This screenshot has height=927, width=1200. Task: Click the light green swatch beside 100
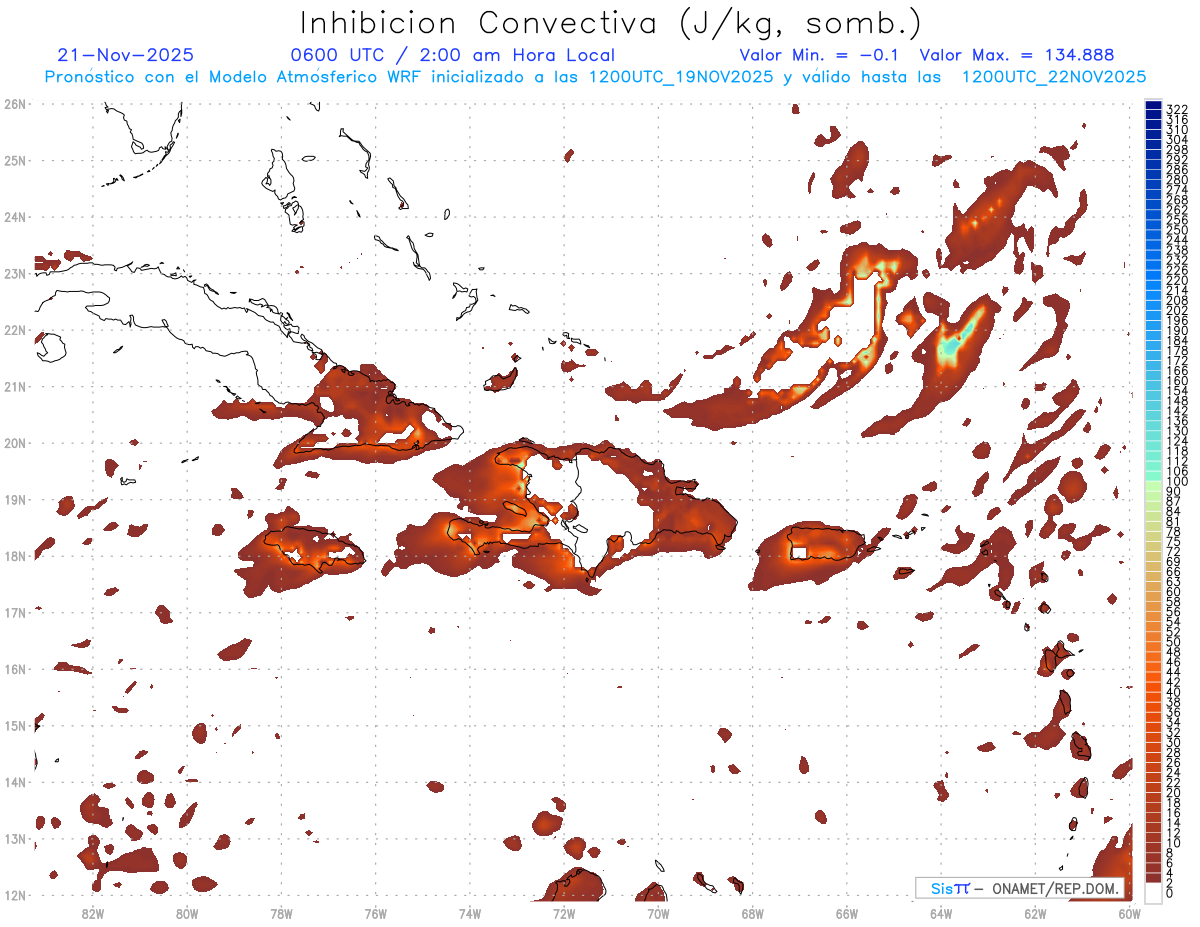[1154, 486]
